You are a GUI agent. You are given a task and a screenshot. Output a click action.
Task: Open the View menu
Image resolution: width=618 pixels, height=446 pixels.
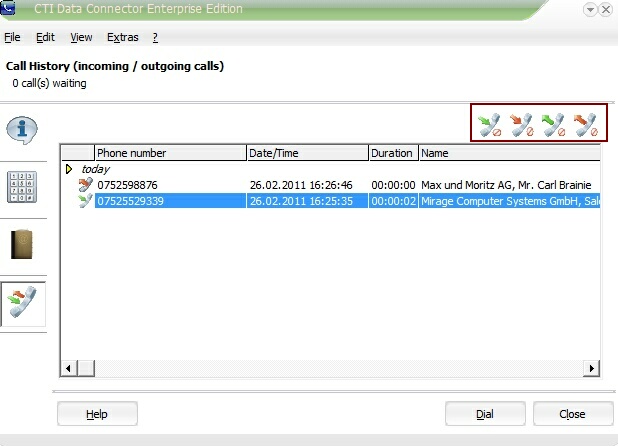click(x=81, y=37)
